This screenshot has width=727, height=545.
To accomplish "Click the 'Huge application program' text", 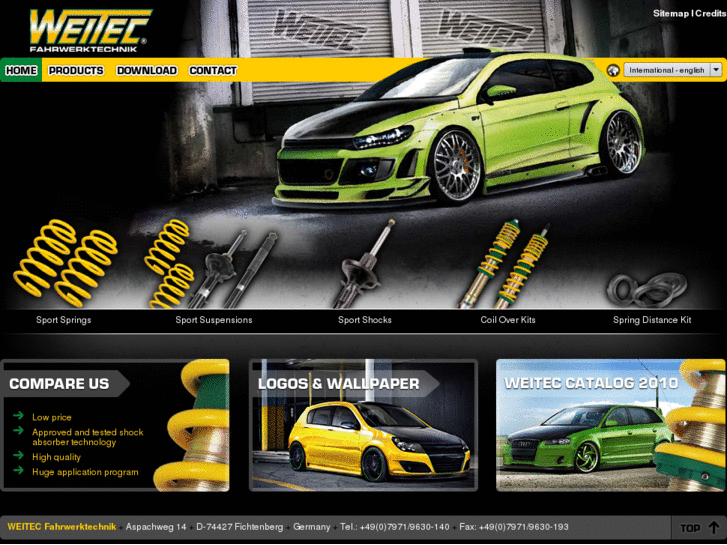I will tap(85, 472).
